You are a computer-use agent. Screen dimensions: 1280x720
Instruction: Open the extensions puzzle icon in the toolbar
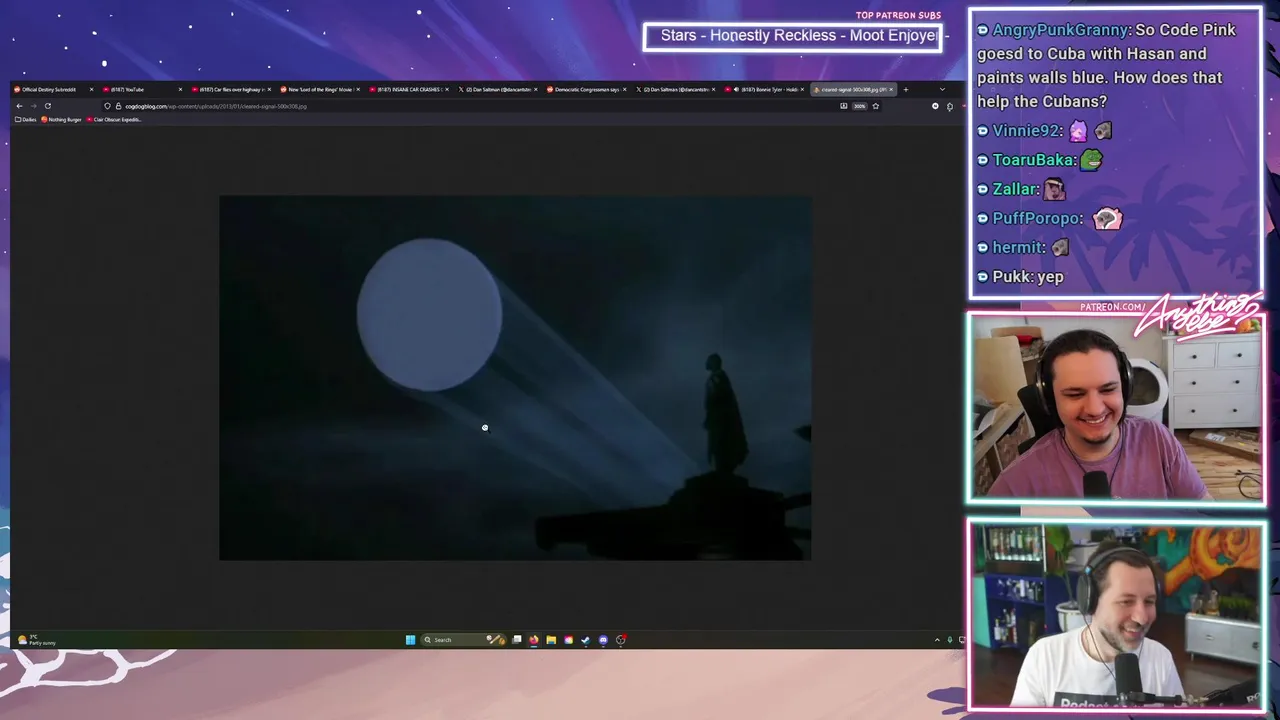pyautogui.click(x=950, y=106)
